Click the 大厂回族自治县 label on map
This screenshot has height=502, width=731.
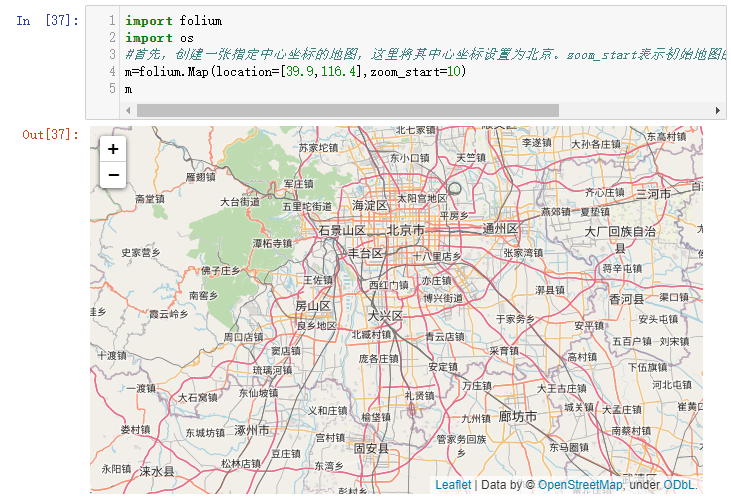pos(620,239)
